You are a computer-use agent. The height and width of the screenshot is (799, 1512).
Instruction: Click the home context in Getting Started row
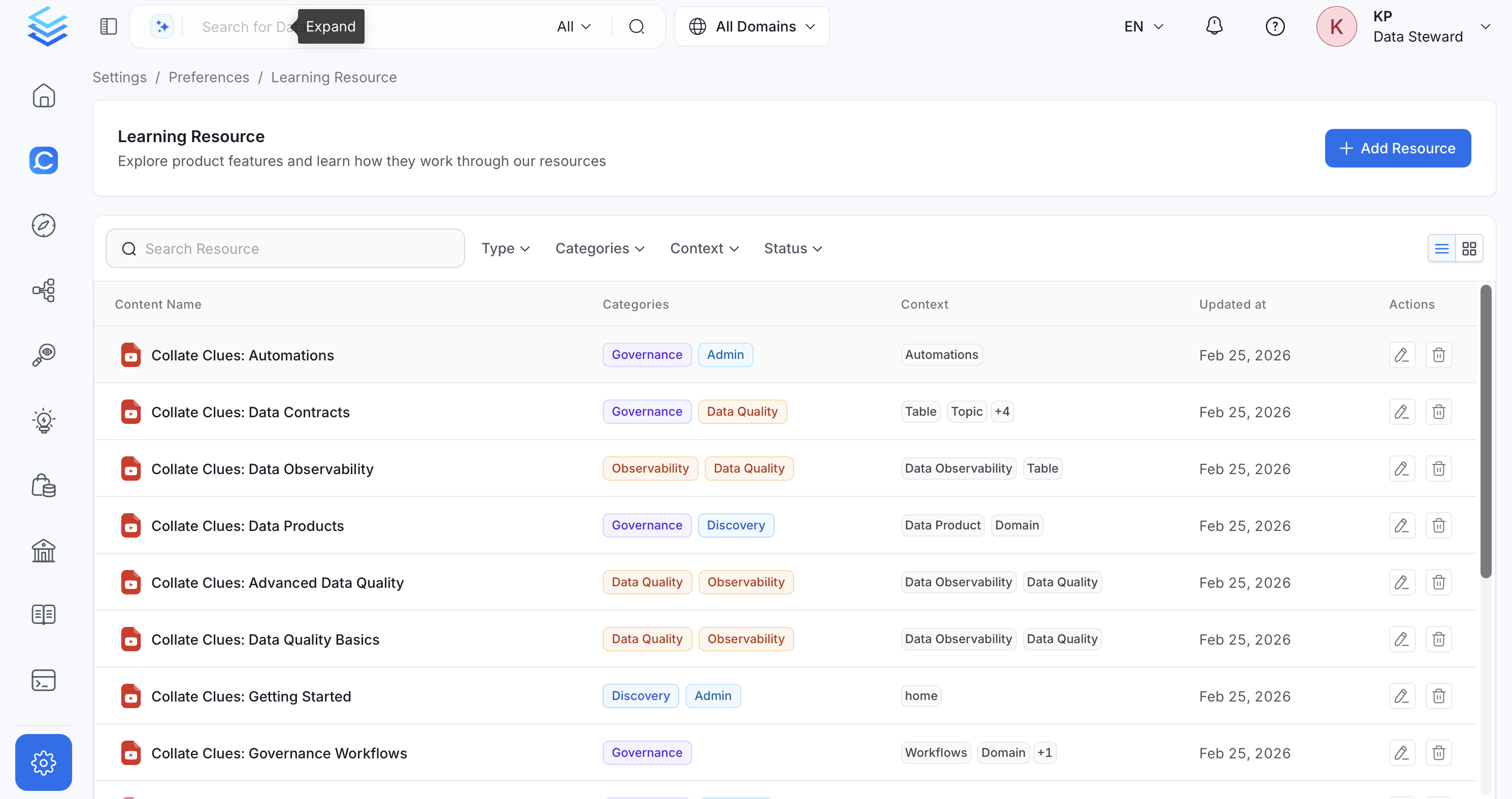pos(921,696)
